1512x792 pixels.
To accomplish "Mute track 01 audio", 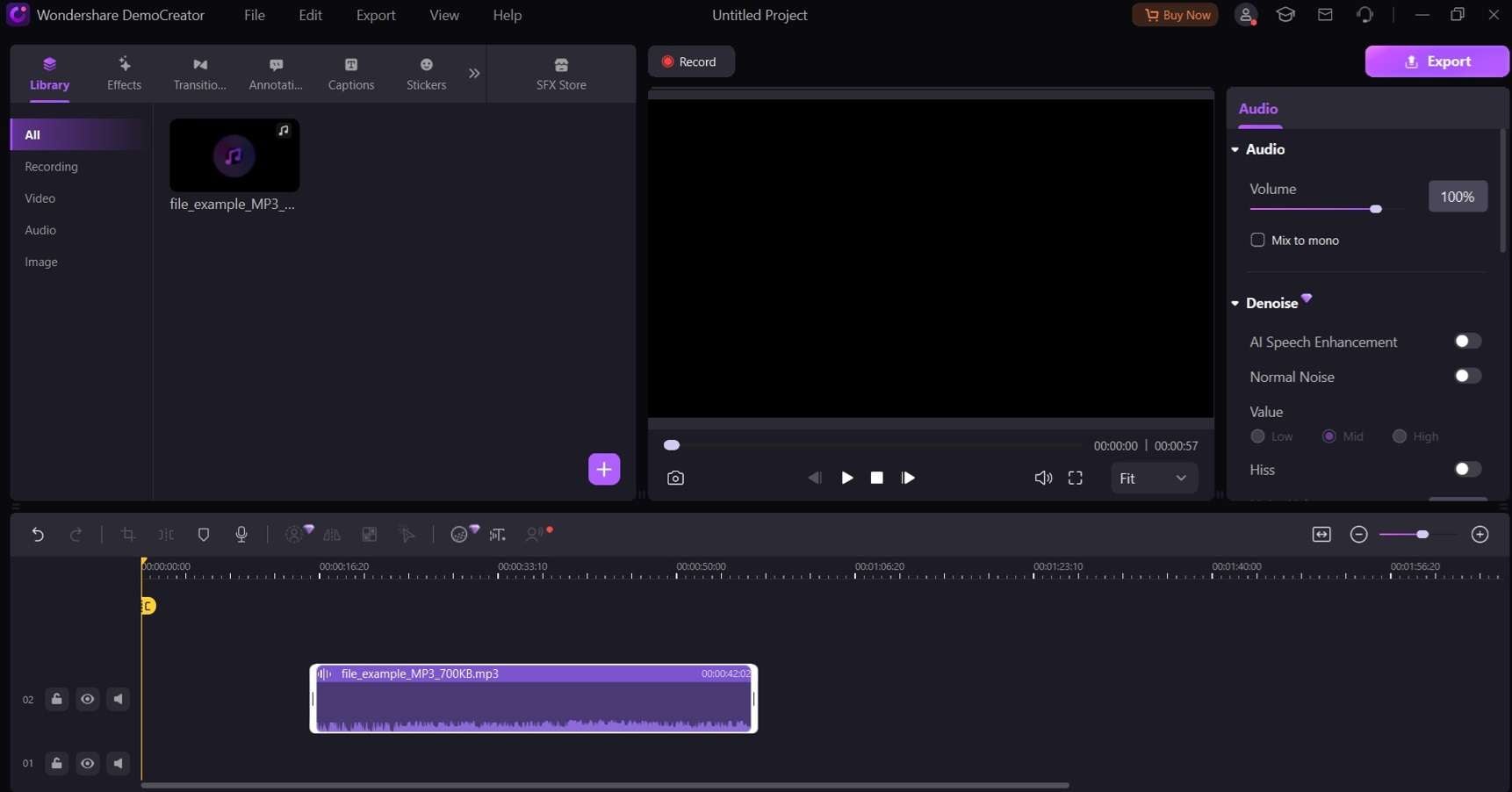I will click(x=118, y=763).
